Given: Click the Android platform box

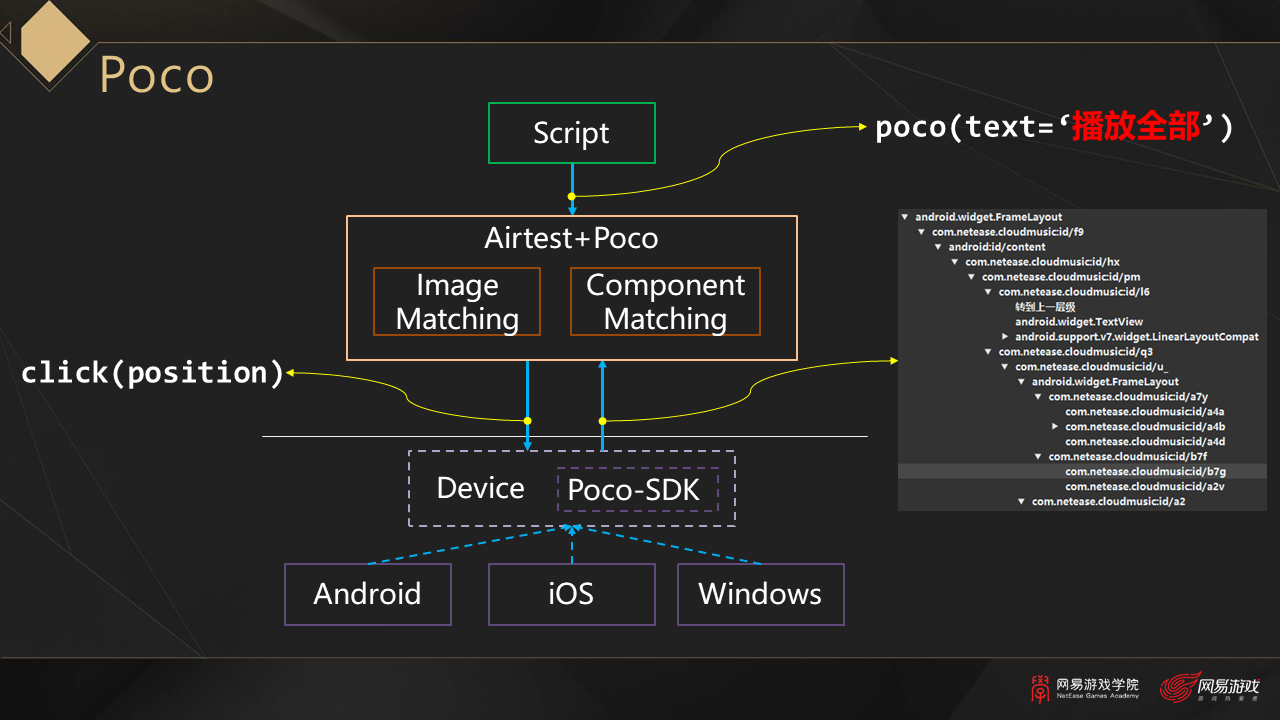Looking at the screenshot, I should pyautogui.click(x=367, y=594).
